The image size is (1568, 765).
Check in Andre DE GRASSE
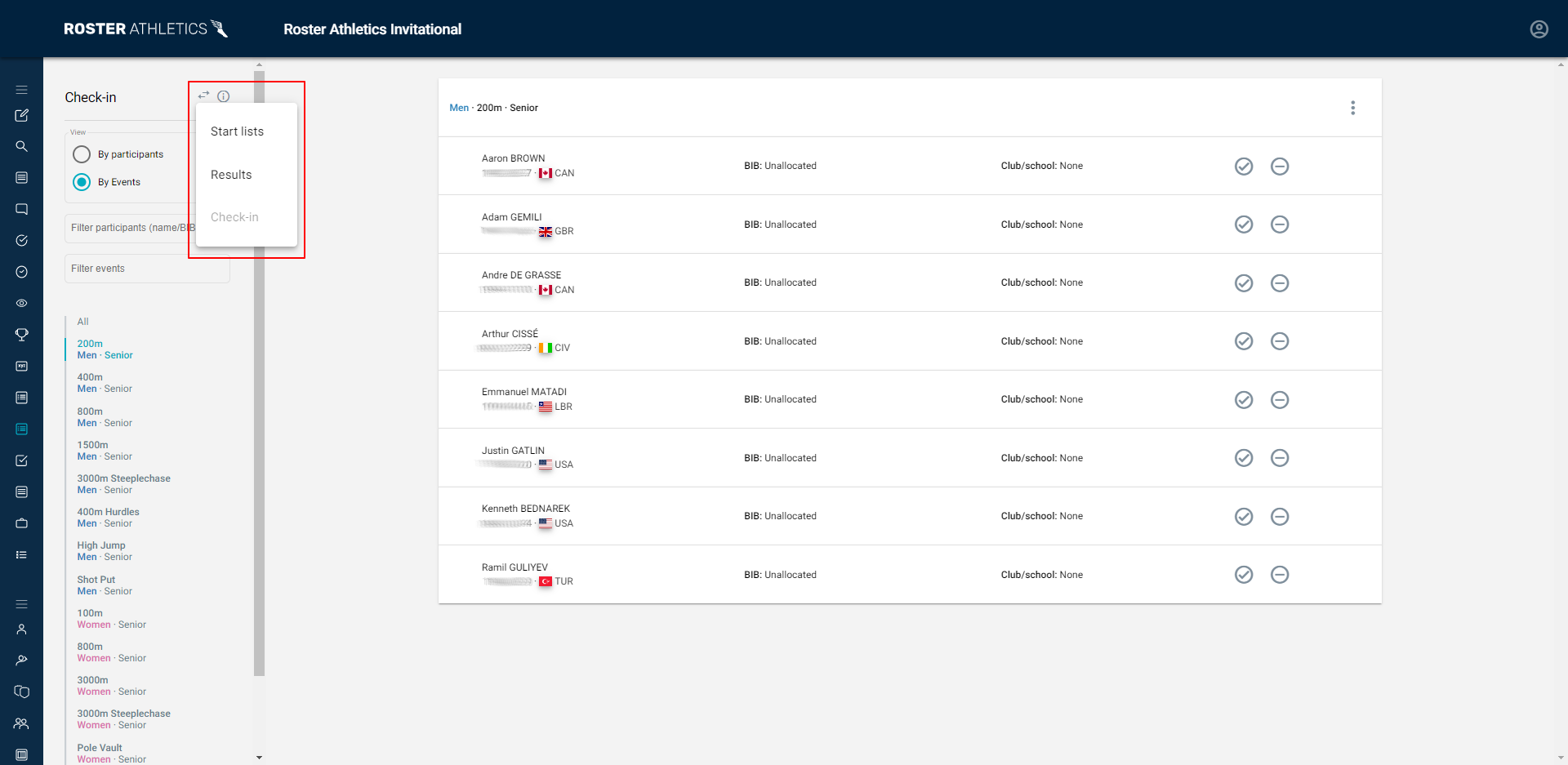click(x=1244, y=283)
